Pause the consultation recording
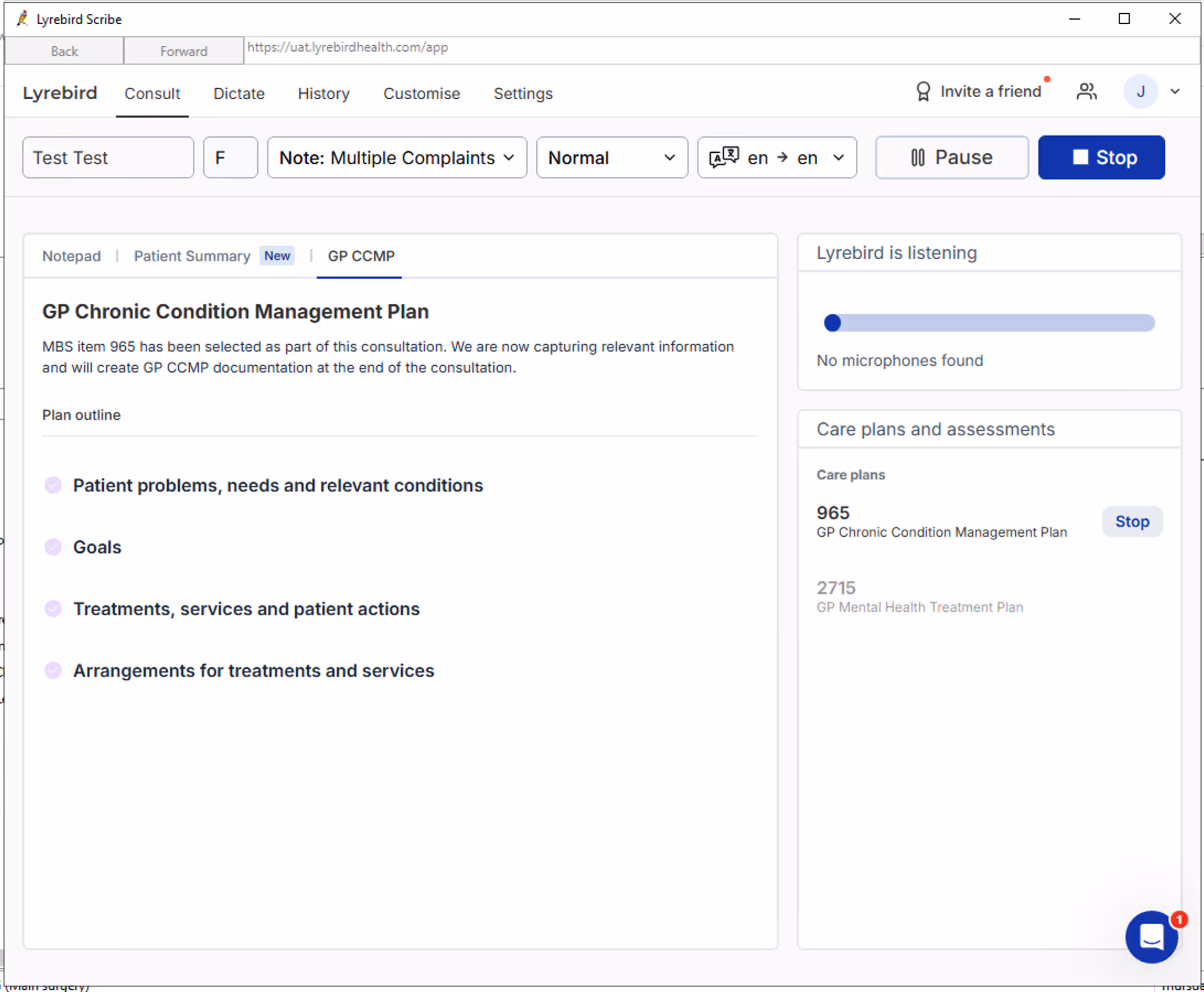Image resolution: width=1204 pixels, height=992 pixels. [x=951, y=157]
